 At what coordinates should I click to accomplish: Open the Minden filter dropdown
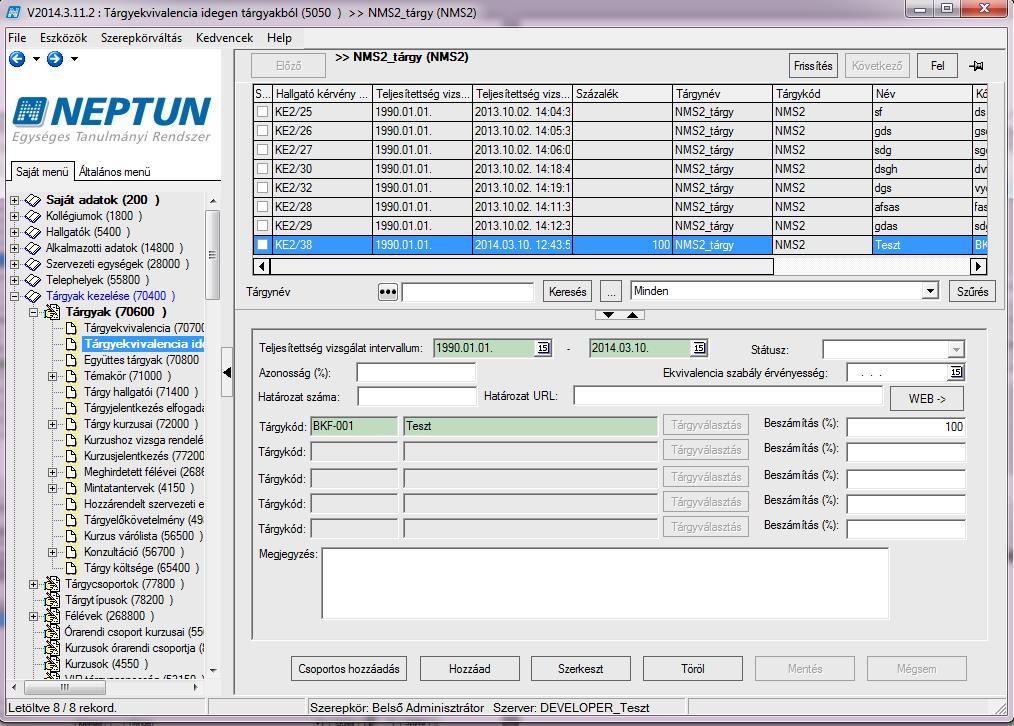(x=930, y=291)
